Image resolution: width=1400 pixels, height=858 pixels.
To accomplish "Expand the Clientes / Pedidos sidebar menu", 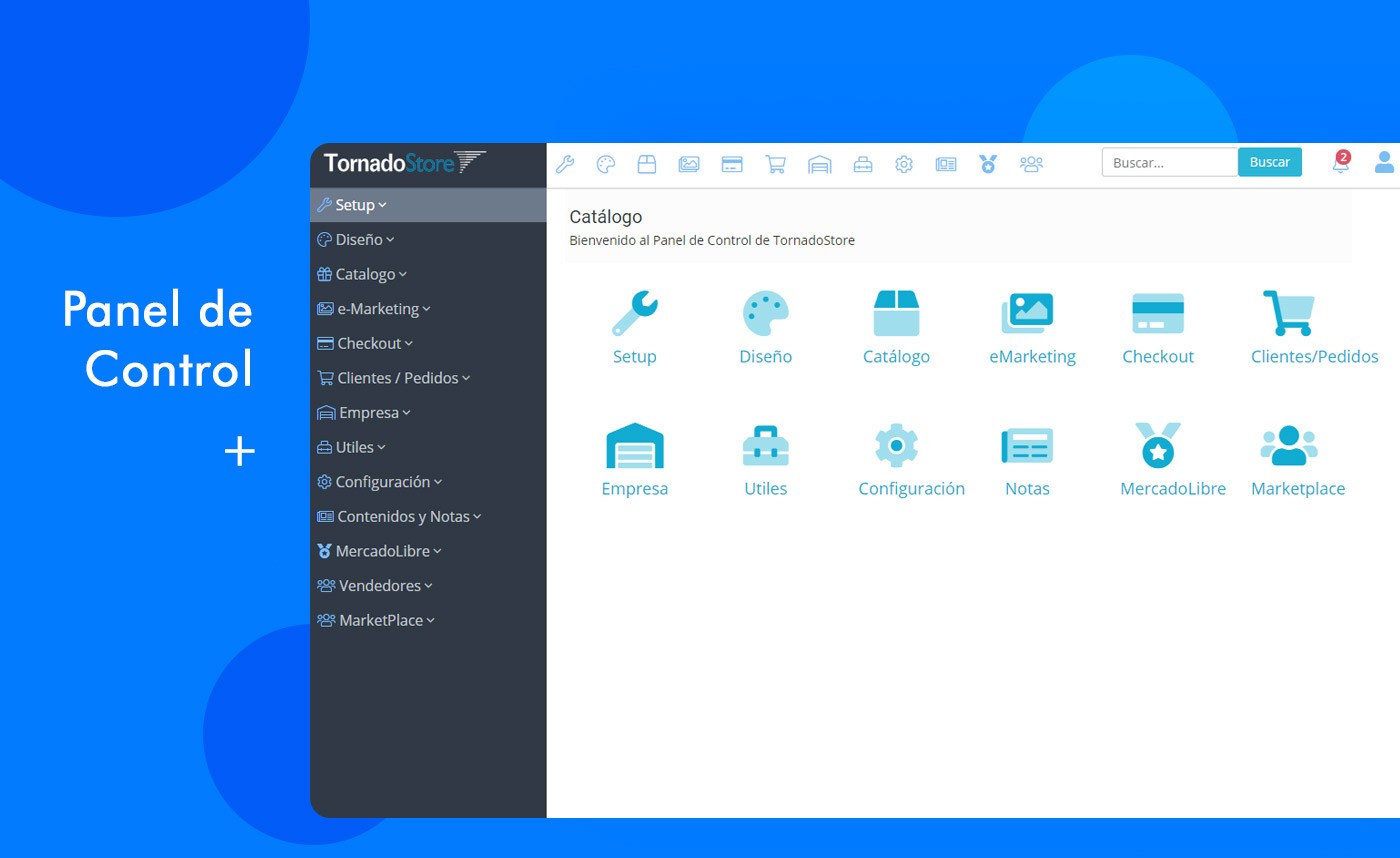I will (x=428, y=378).
